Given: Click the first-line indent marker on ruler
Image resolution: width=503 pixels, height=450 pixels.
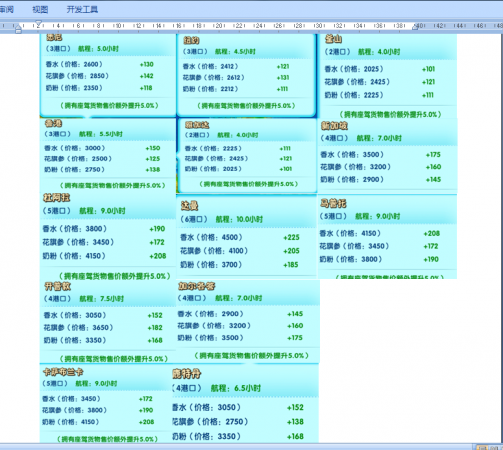Looking at the screenshot, I should [x=38, y=23].
